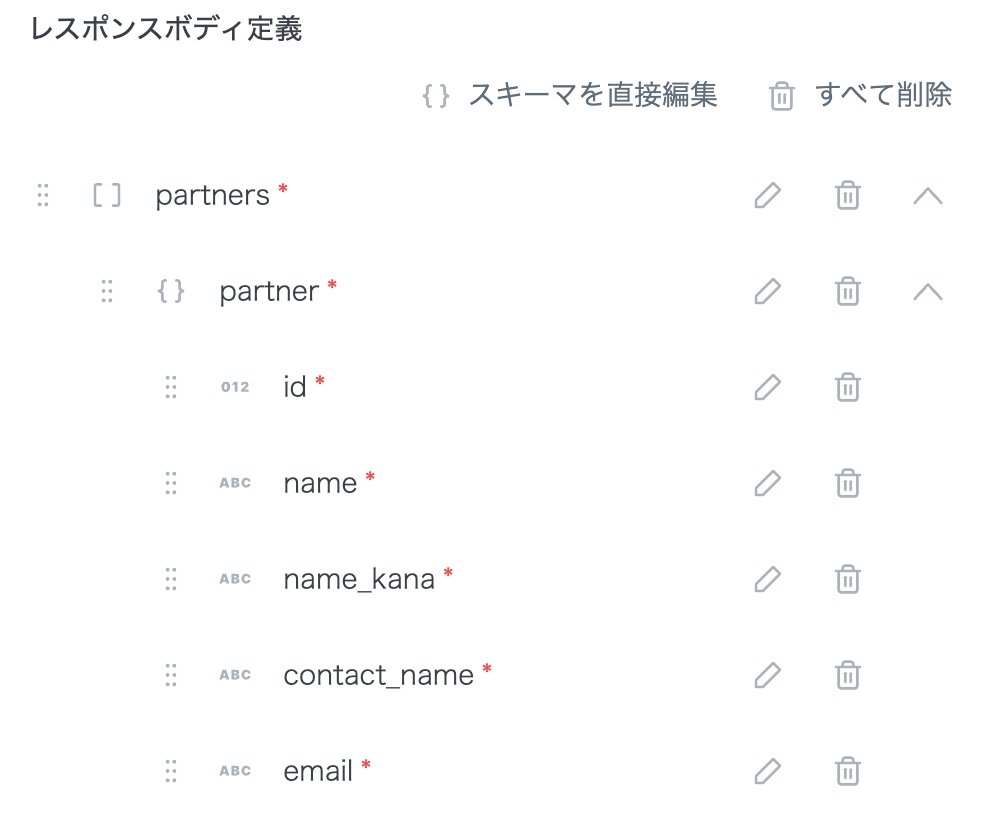Image resolution: width=996 pixels, height=840 pixels.
Task: Collapse the partner object row
Action: coord(928,291)
